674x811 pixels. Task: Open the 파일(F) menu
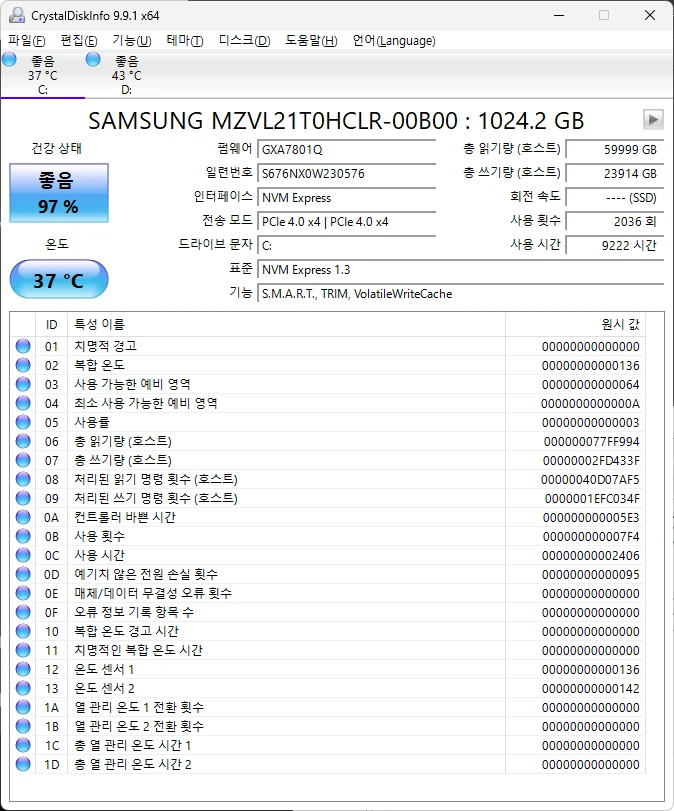pyautogui.click(x=26, y=40)
